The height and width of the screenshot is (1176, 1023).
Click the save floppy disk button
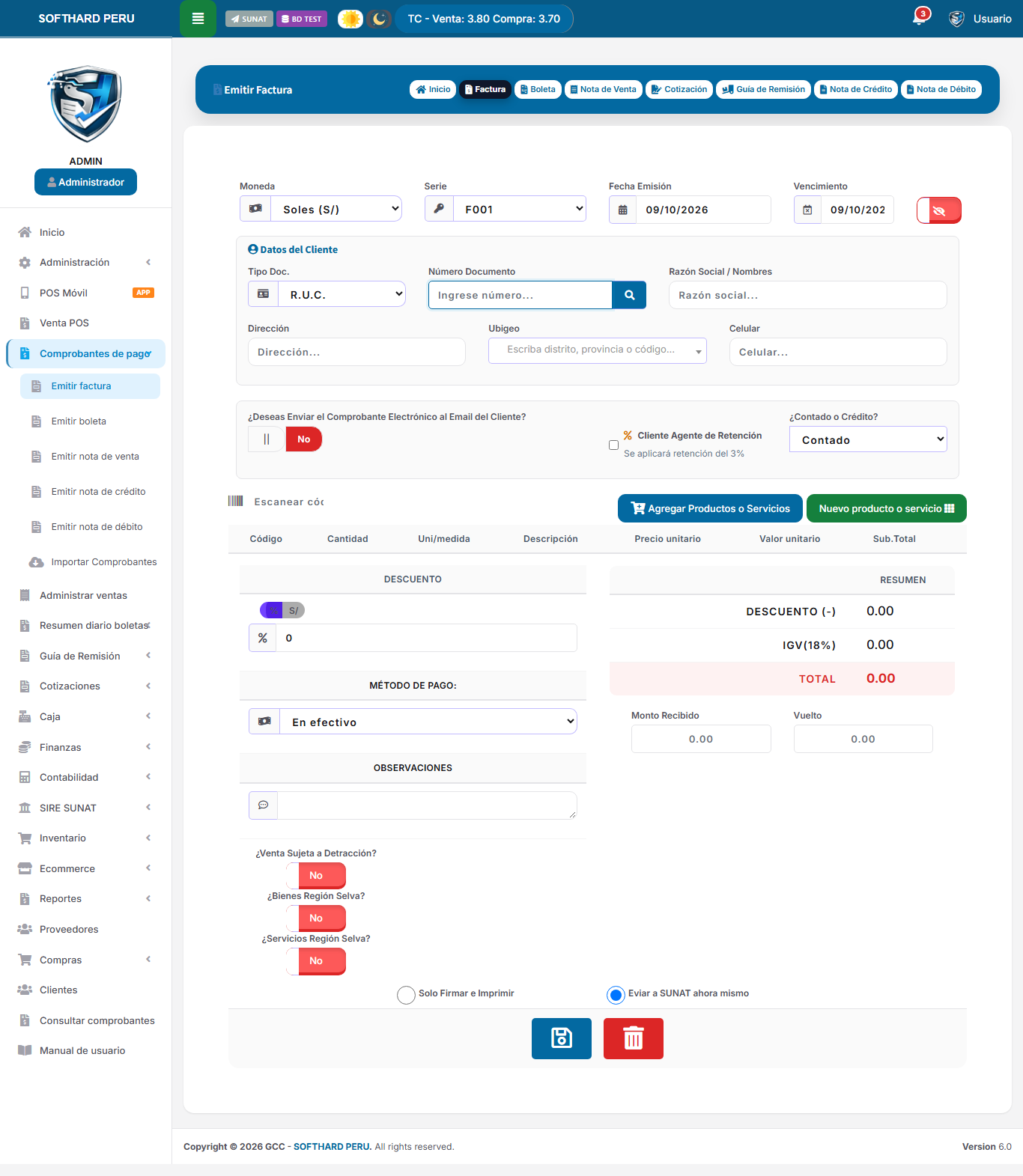562,1038
